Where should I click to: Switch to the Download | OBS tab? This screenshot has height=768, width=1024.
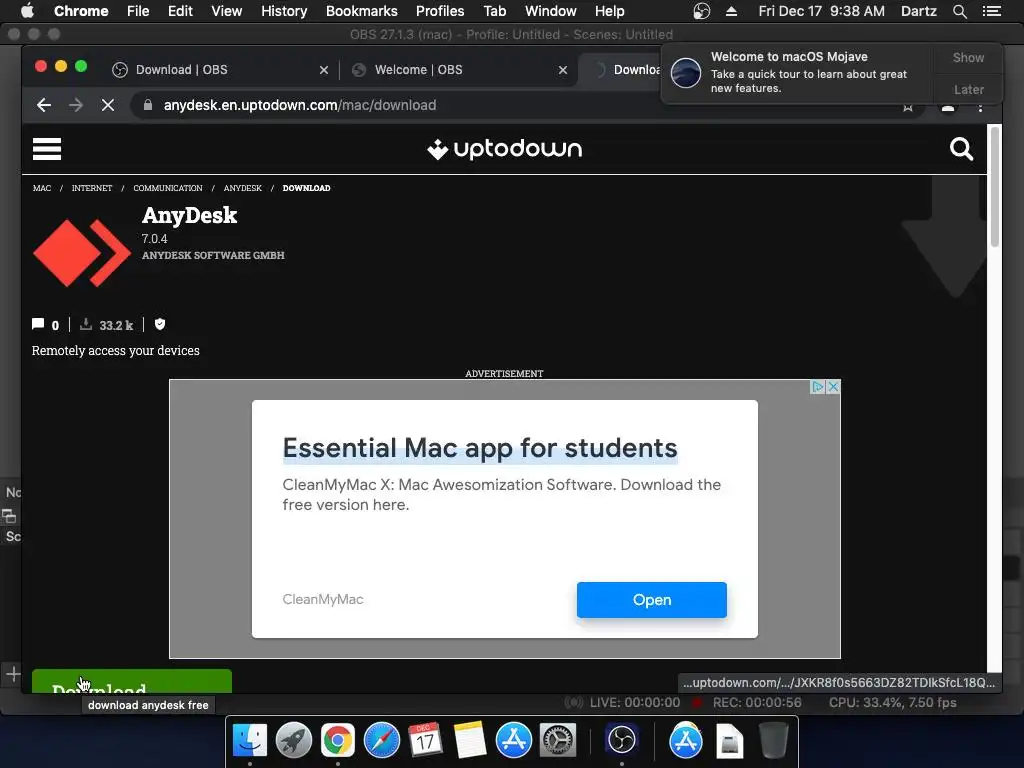click(182, 70)
